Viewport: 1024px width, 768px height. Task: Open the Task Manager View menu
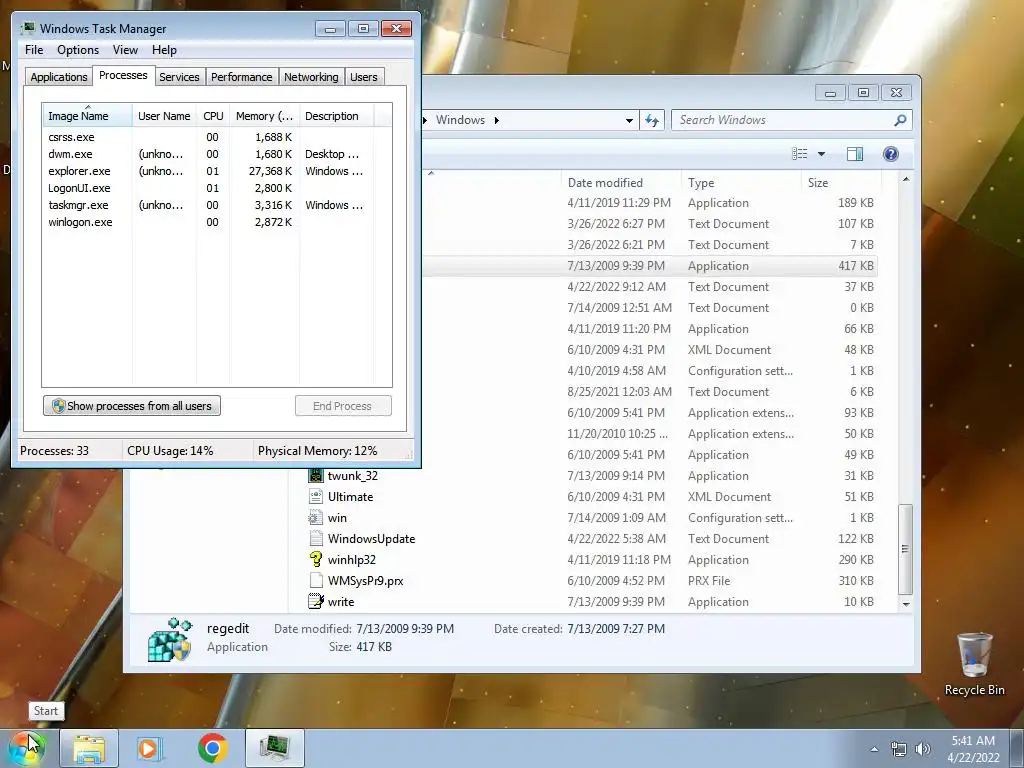pyautogui.click(x=125, y=50)
